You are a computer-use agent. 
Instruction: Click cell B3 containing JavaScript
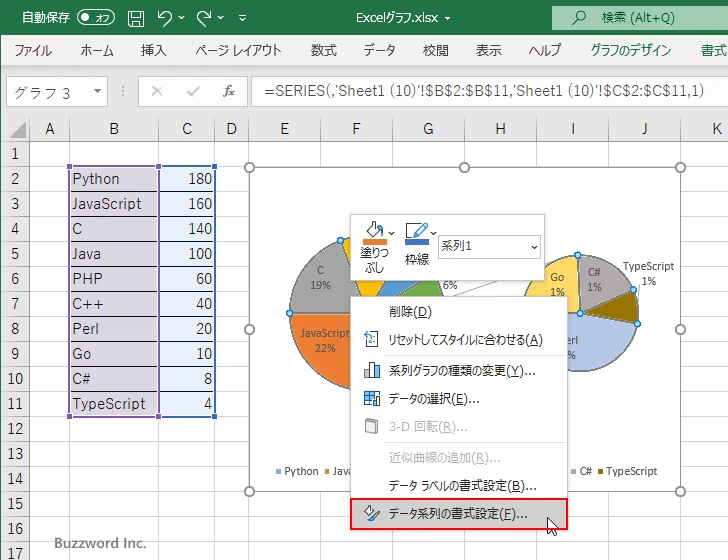coord(114,203)
